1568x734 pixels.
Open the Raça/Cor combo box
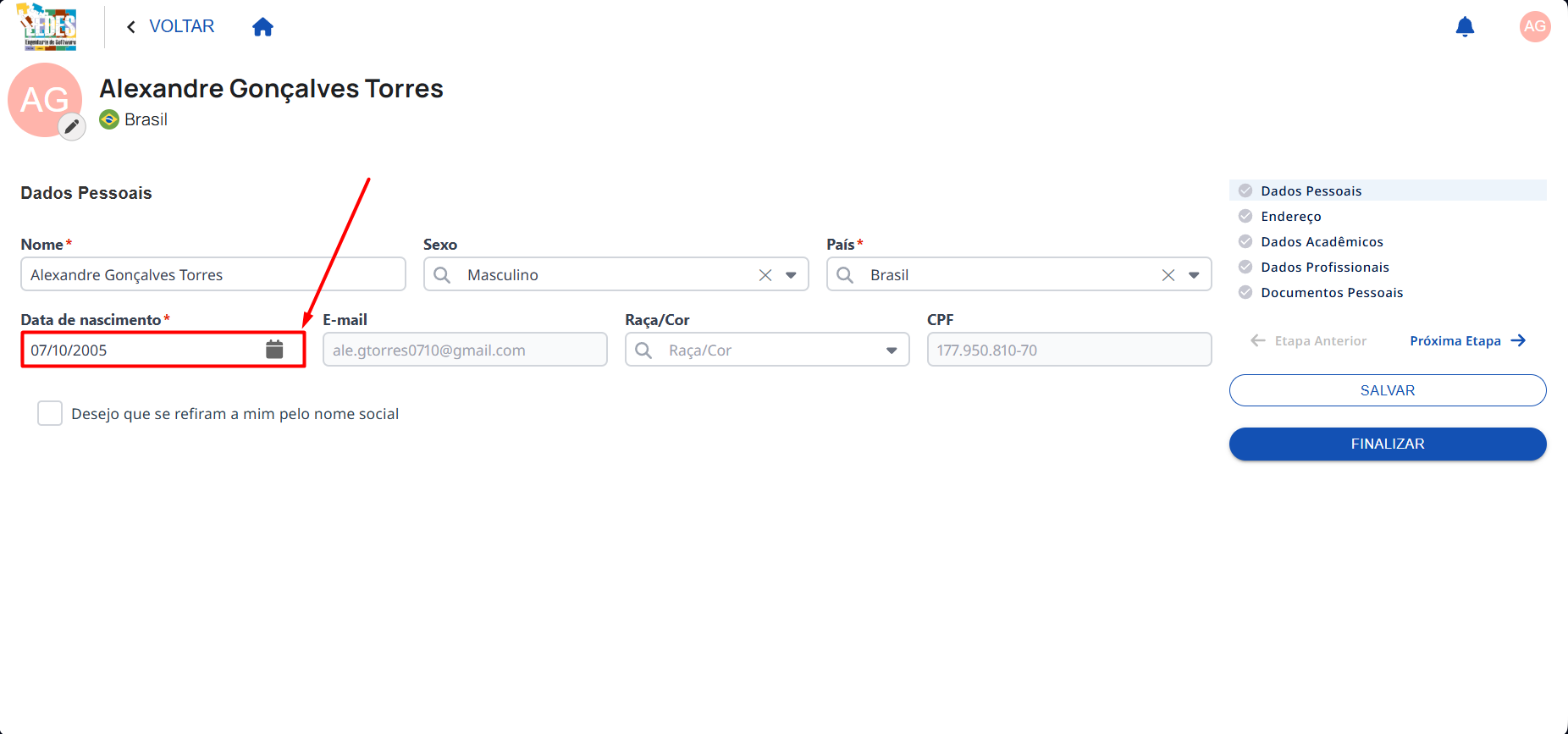767,350
